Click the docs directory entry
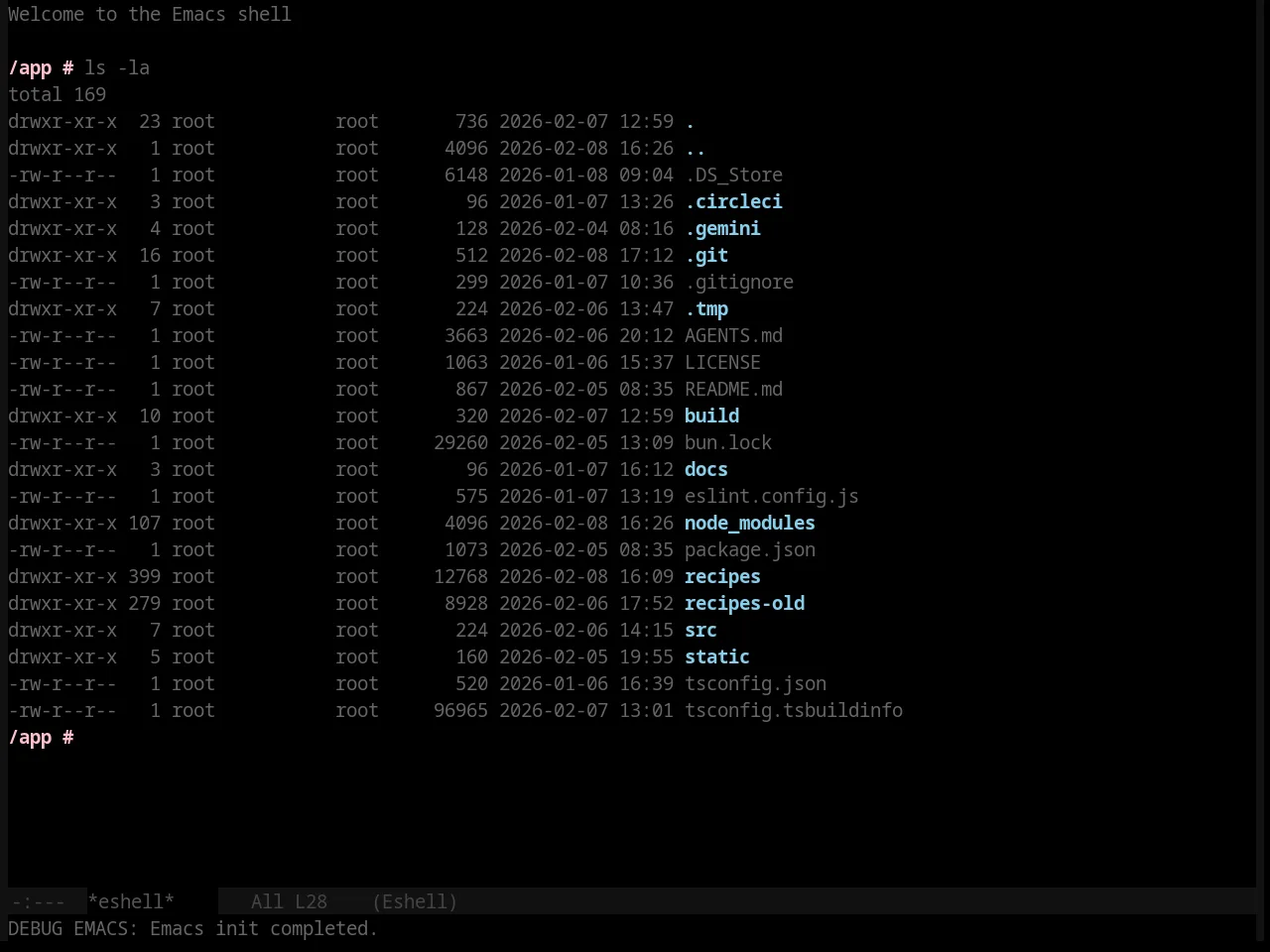The image size is (1270, 952). (706, 469)
